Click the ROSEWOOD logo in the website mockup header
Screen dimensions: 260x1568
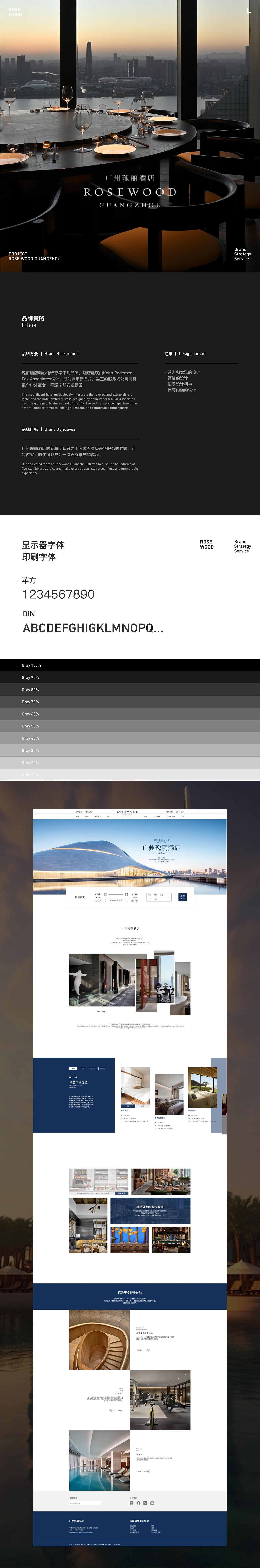[128, 812]
